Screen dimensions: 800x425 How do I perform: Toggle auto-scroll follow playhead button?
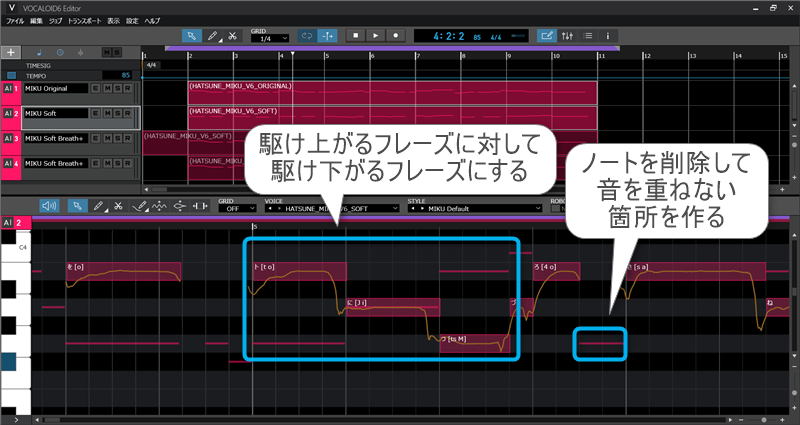327,36
